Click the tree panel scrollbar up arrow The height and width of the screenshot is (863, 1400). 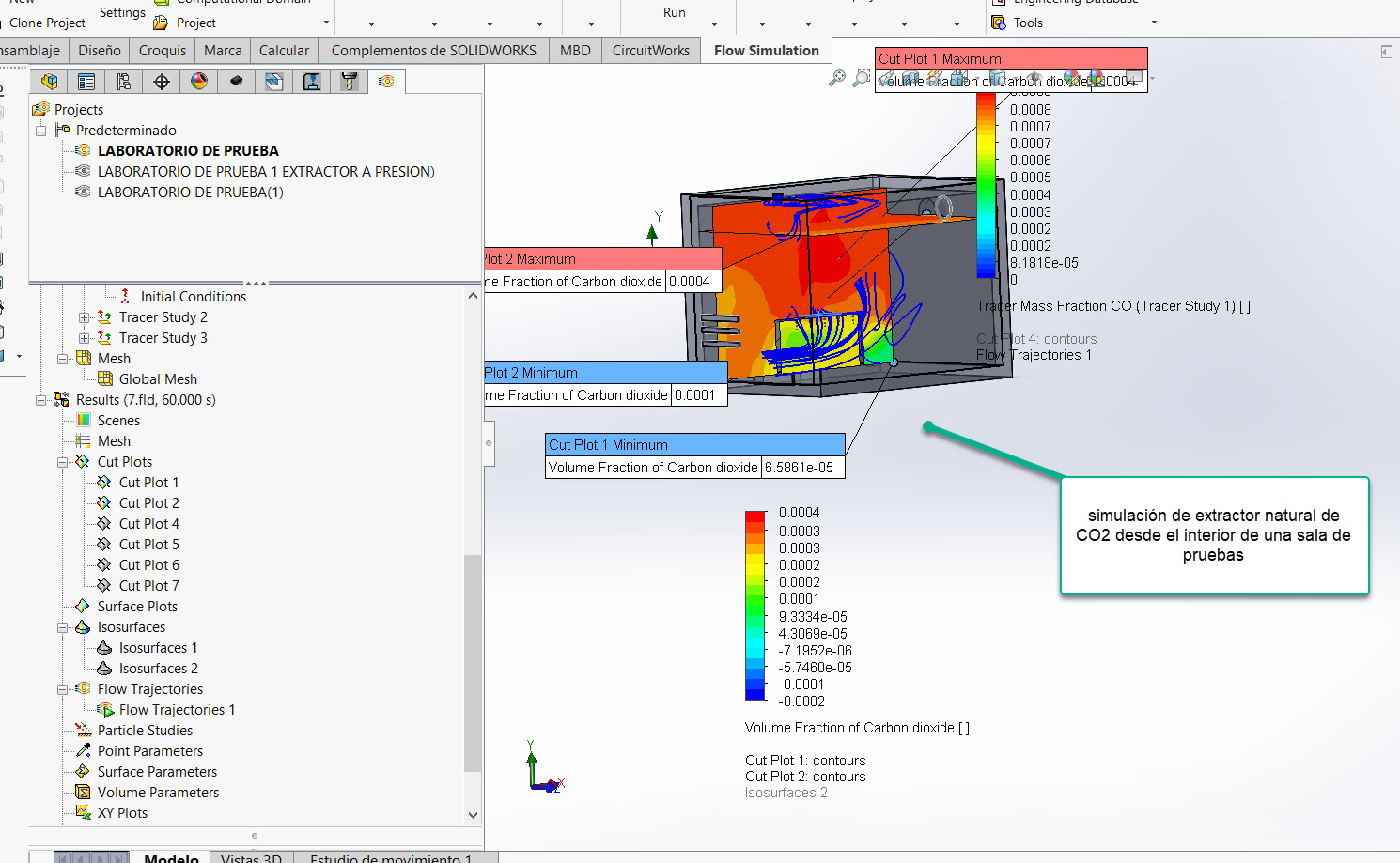(473, 296)
